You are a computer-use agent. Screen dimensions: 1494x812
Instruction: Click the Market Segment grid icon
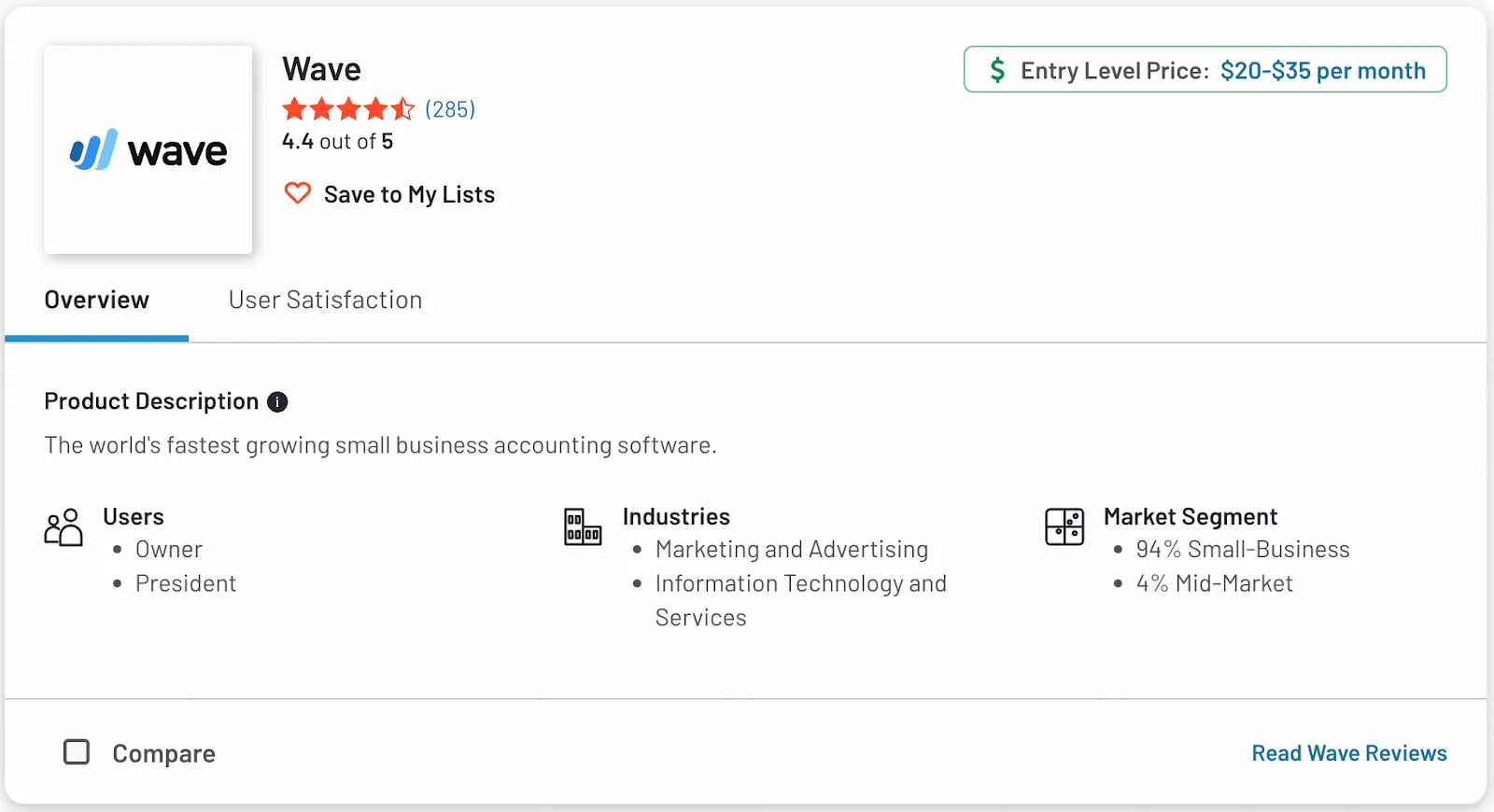pos(1064,527)
